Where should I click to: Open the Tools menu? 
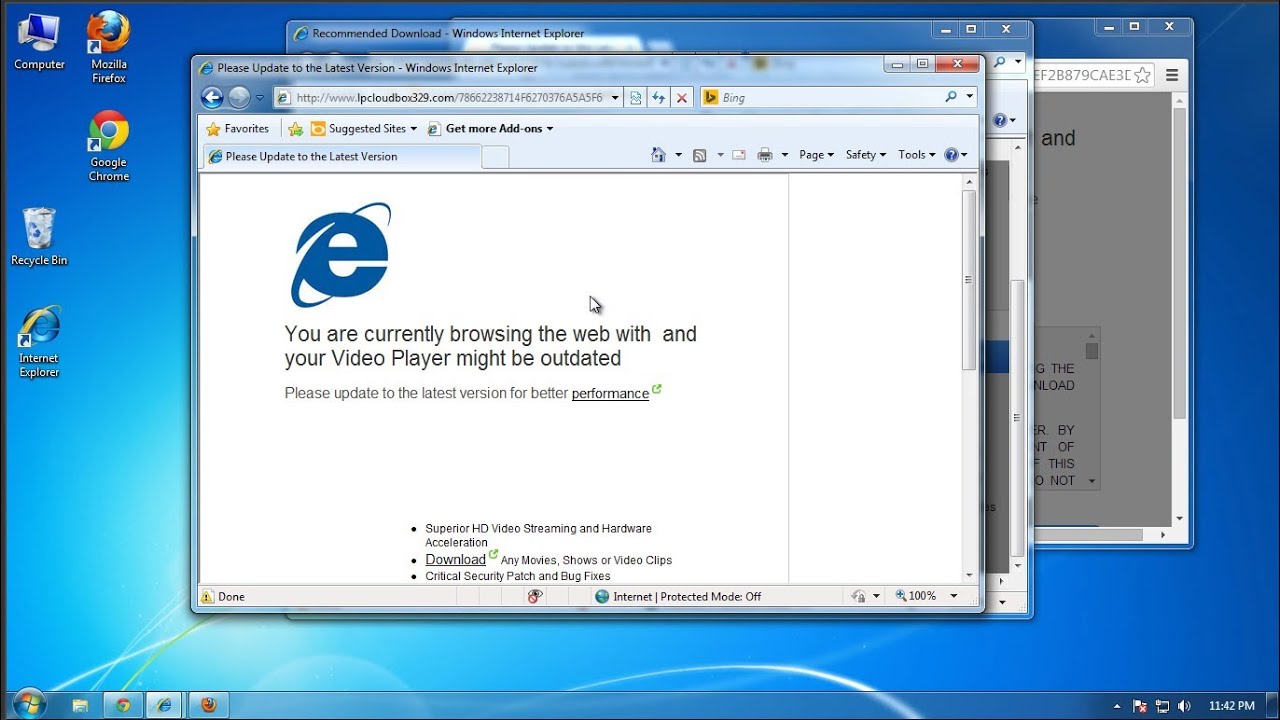[917, 155]
